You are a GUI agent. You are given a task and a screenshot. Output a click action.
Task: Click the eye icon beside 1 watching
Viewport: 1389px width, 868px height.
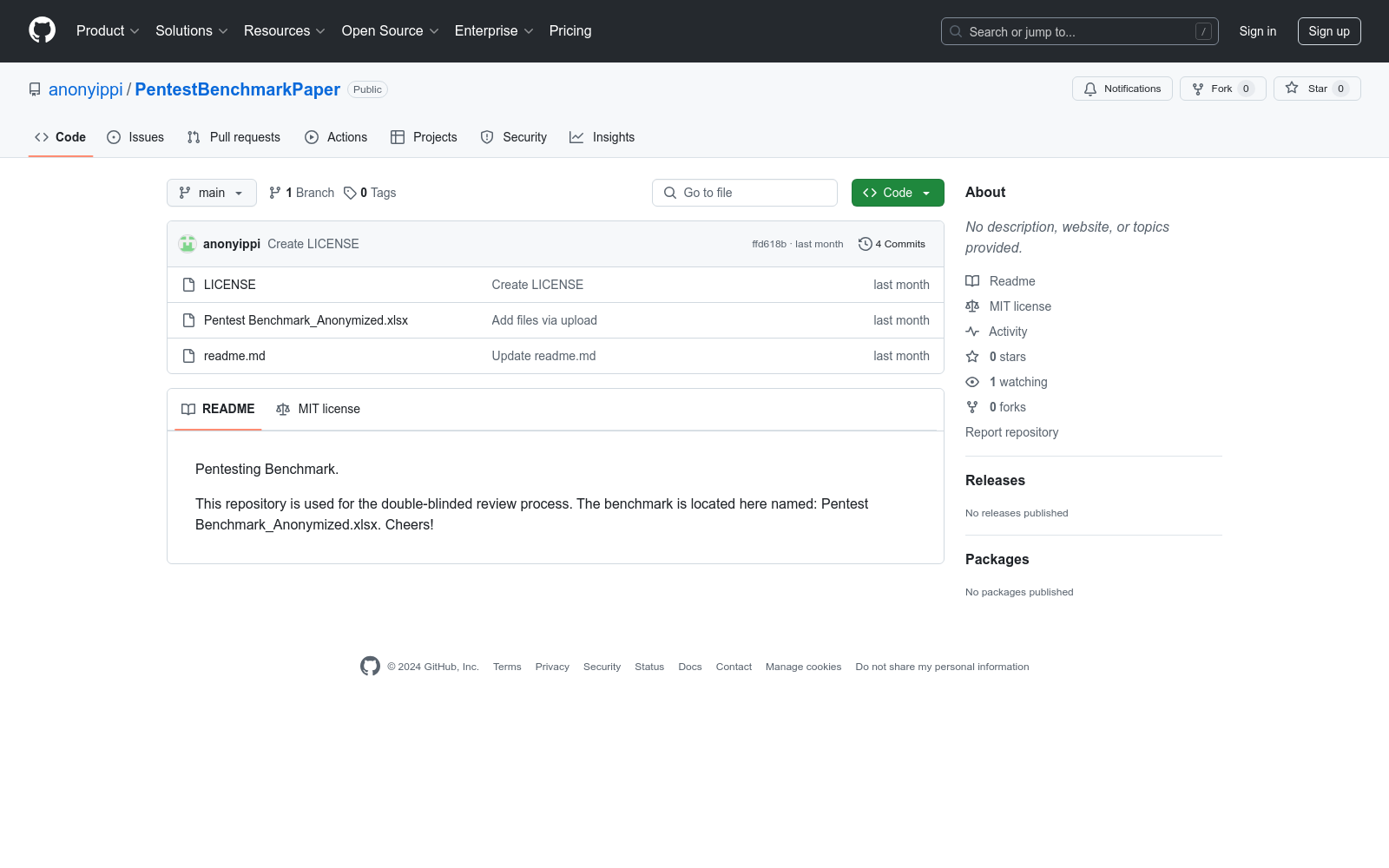coord(972,382)
